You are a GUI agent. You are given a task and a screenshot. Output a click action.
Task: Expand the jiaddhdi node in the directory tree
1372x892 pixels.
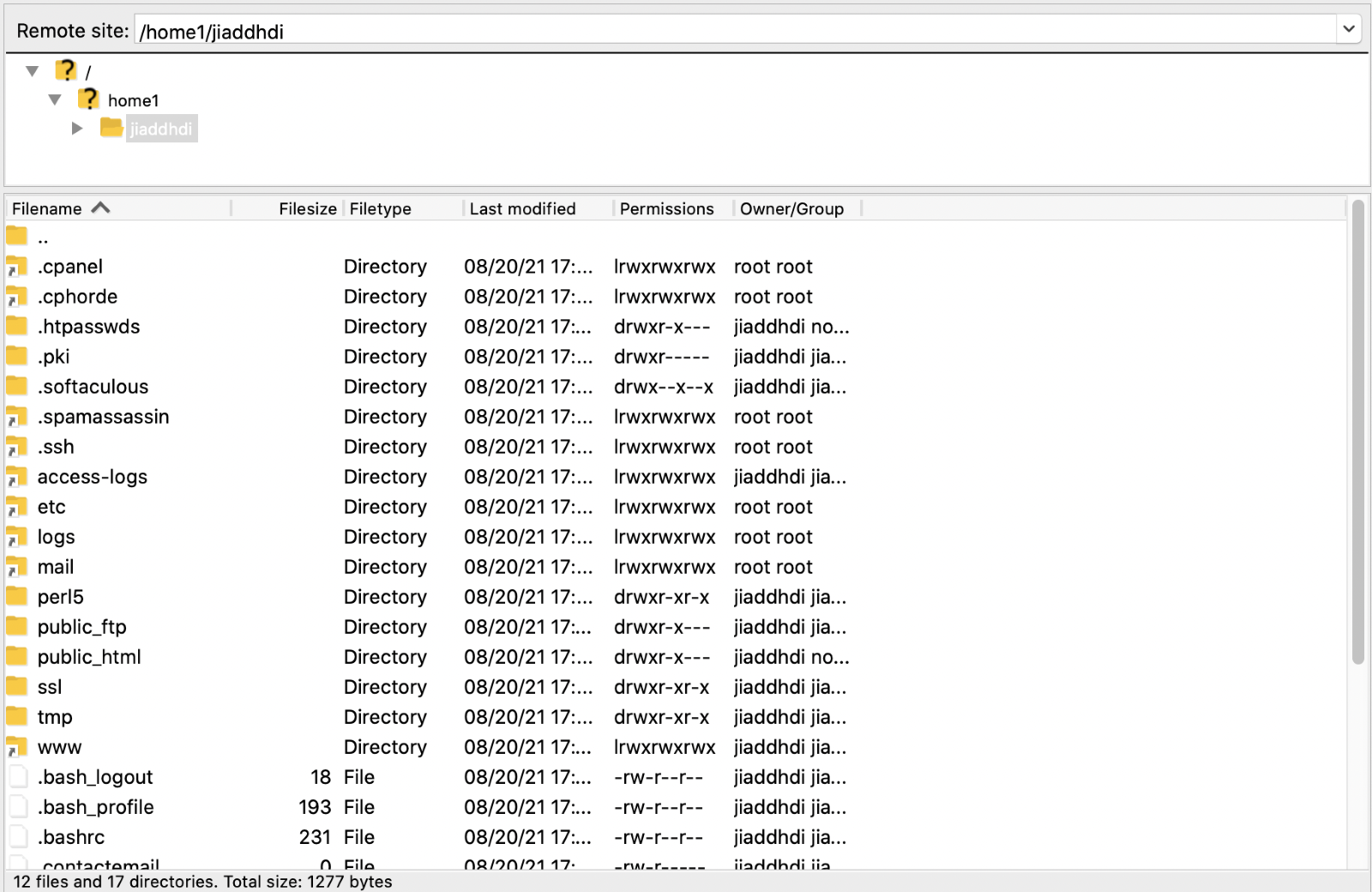(77, 128)
